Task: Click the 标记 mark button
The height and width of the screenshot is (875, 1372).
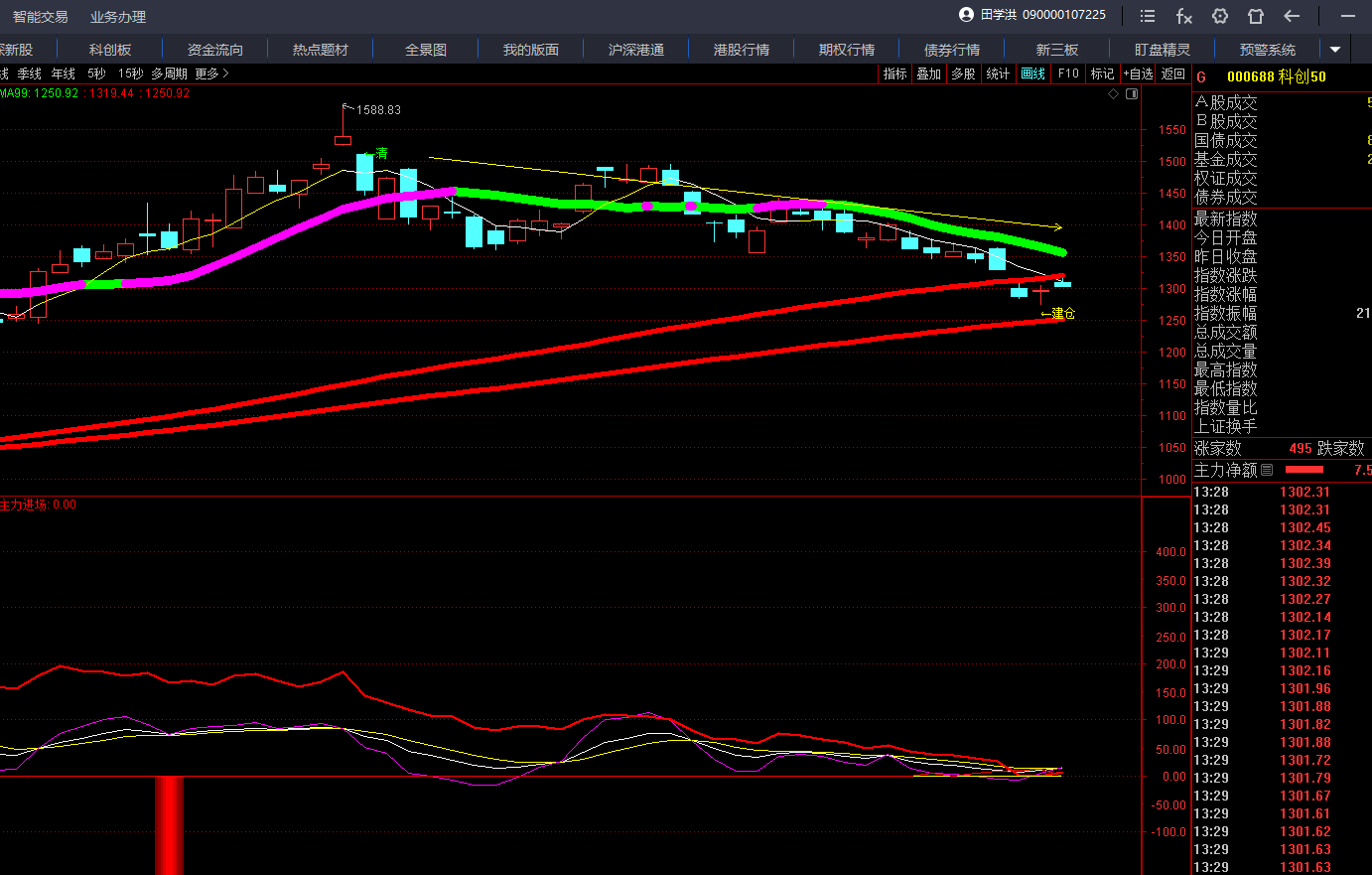Action: coord(1102,73)
